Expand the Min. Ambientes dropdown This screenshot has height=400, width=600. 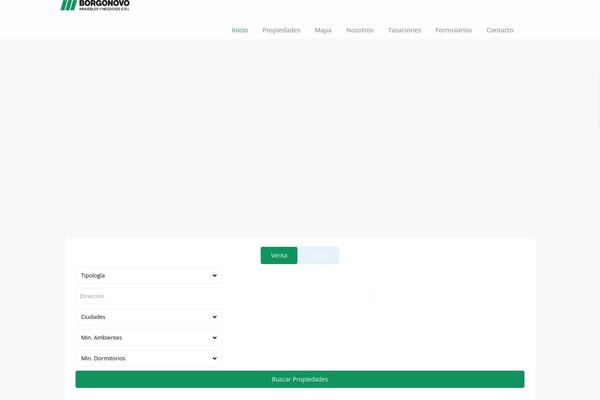tap(149, 338)
